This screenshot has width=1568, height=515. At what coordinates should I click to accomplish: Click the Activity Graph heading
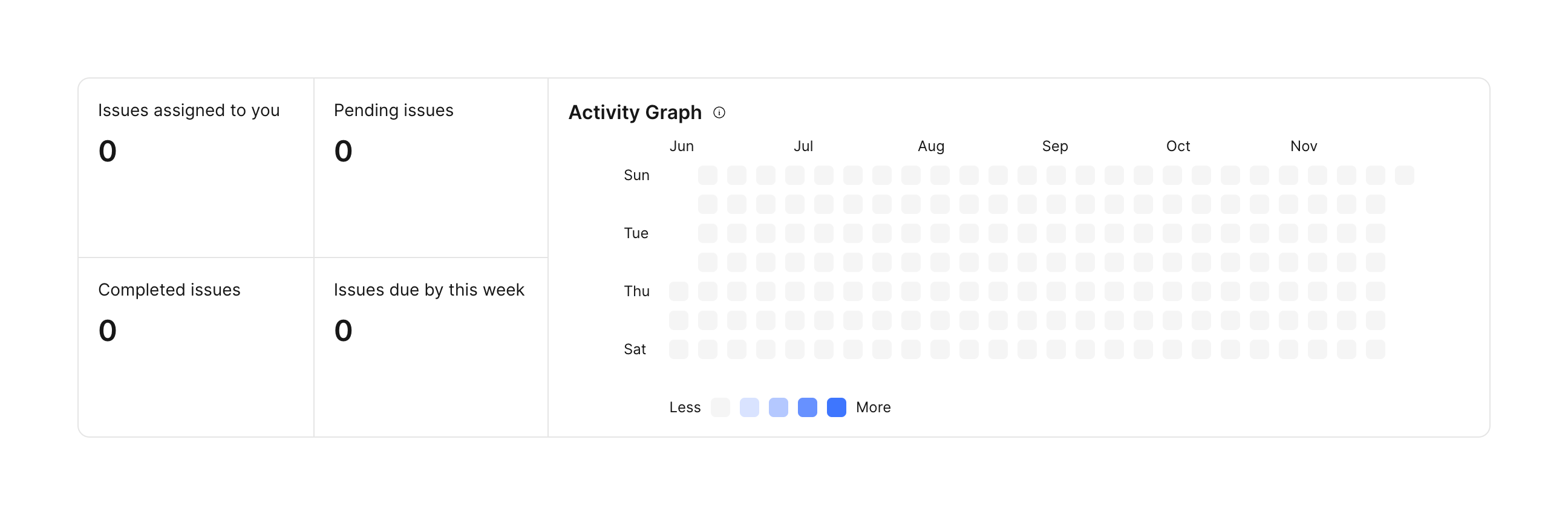coord(635,112)
